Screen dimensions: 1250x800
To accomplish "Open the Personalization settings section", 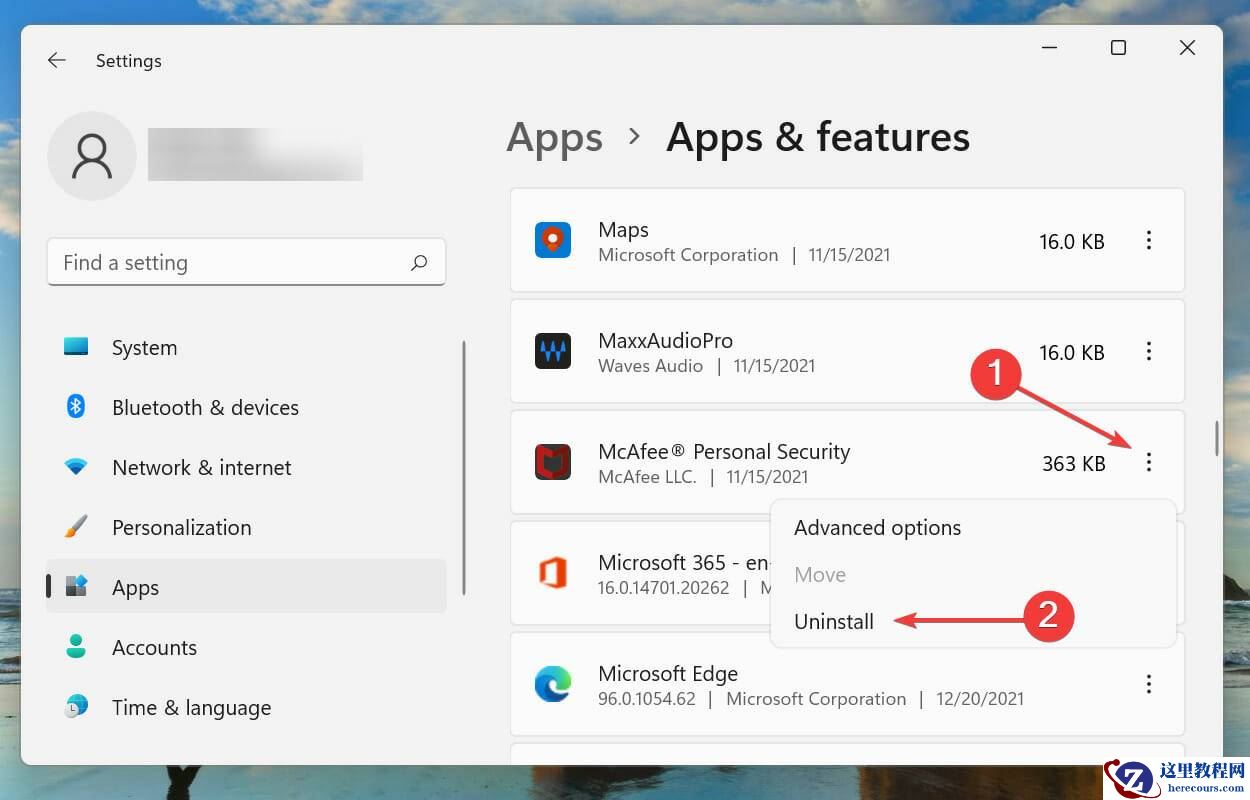I will pos(181,528).
